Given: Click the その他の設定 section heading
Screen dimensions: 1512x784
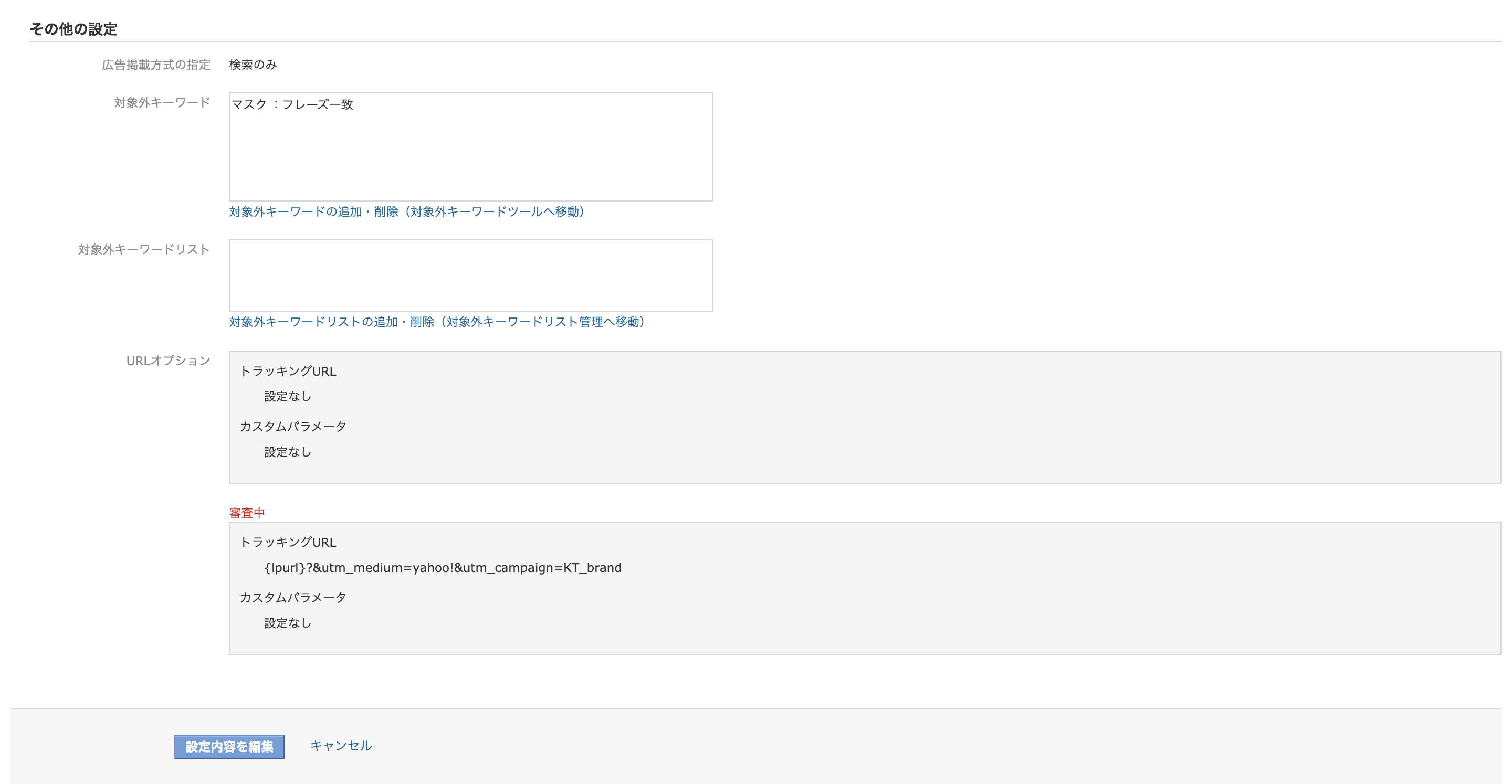Looking at the screenshot, I should (x=73, y=29).
